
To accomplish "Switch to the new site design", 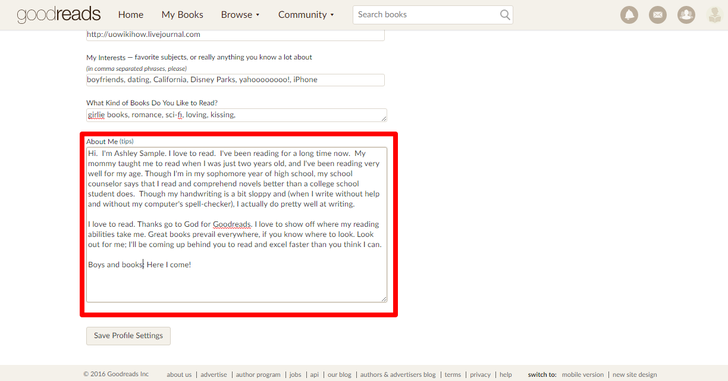I will point(635,375).
